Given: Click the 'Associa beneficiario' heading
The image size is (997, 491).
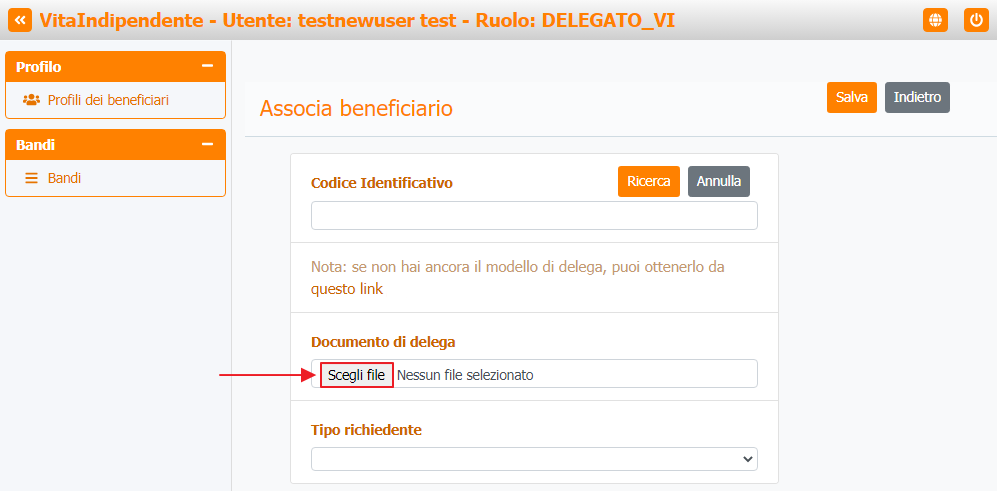Looking at the screenshot, I should coord(356,108).
